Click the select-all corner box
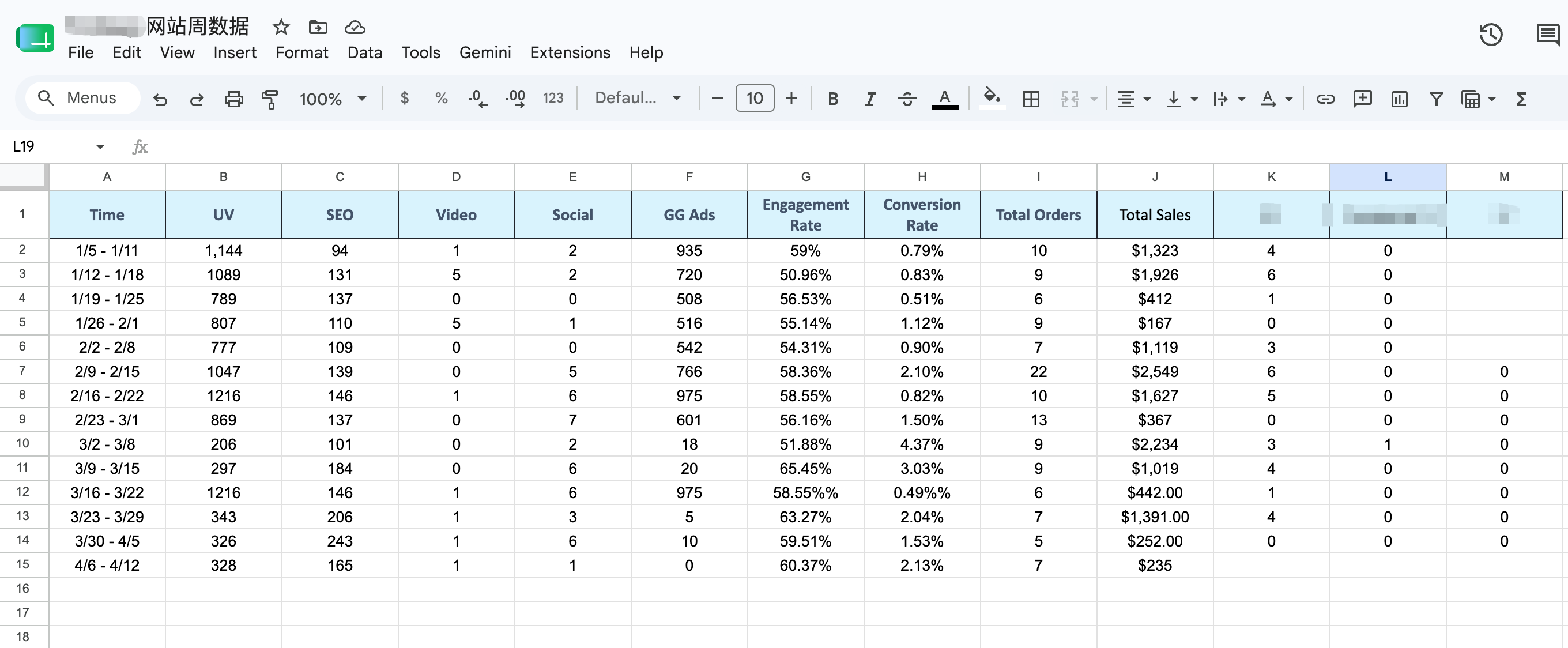 tap(23, 176)
